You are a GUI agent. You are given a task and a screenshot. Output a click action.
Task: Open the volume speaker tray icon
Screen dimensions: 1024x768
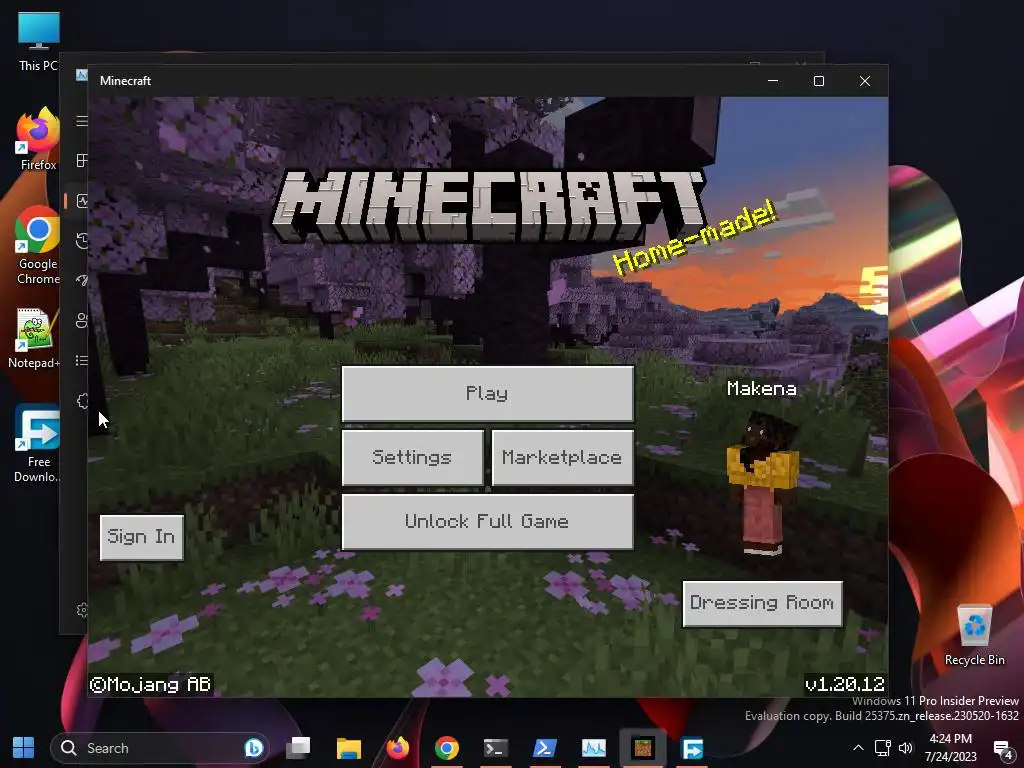[906, 748]
